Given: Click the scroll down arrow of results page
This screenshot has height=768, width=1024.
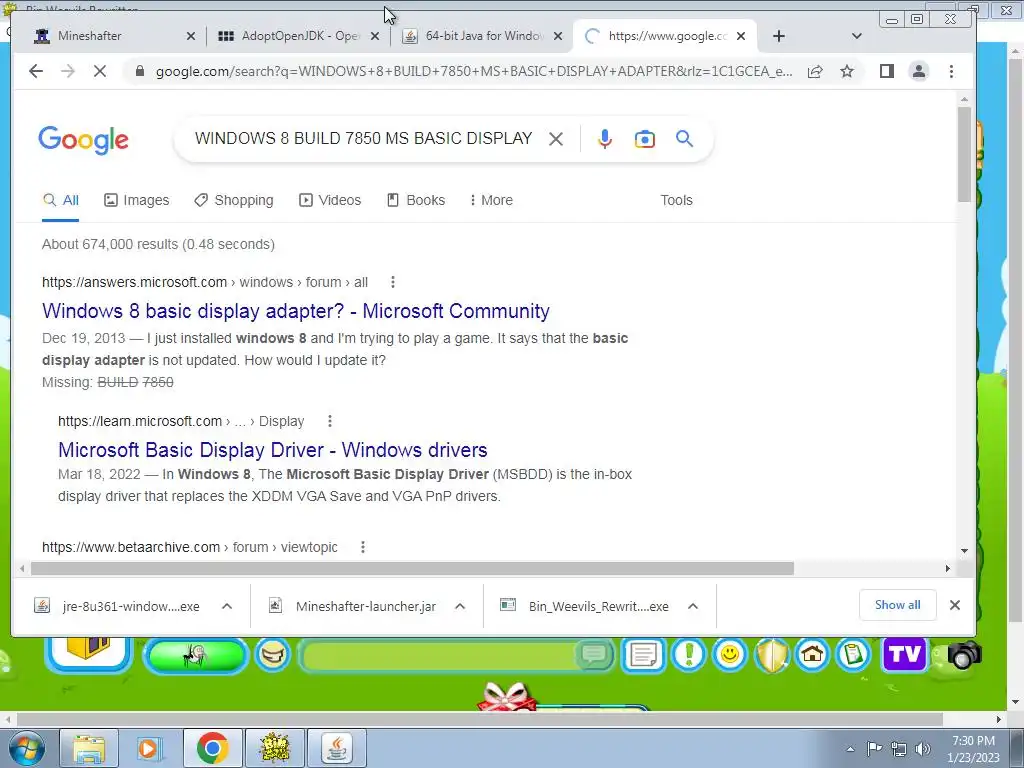Looking at the screenshot, I should [x=965, y=551].
